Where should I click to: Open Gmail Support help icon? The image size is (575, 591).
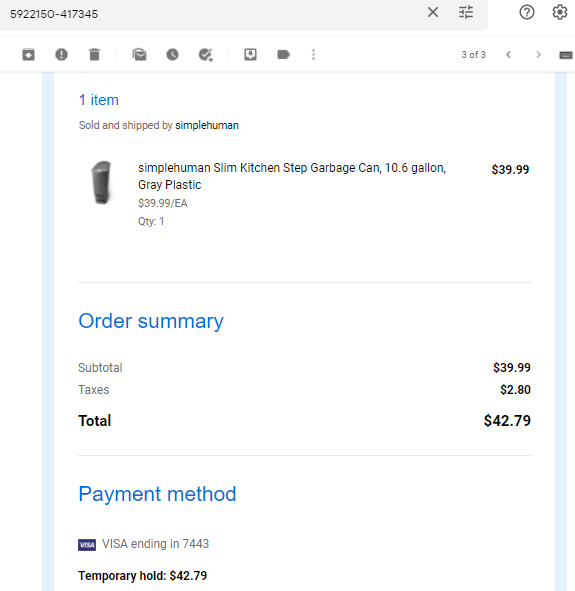point(527,12)
